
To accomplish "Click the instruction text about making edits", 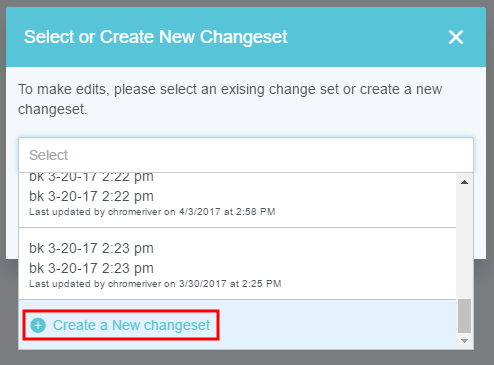I will [x=230, y=99].
